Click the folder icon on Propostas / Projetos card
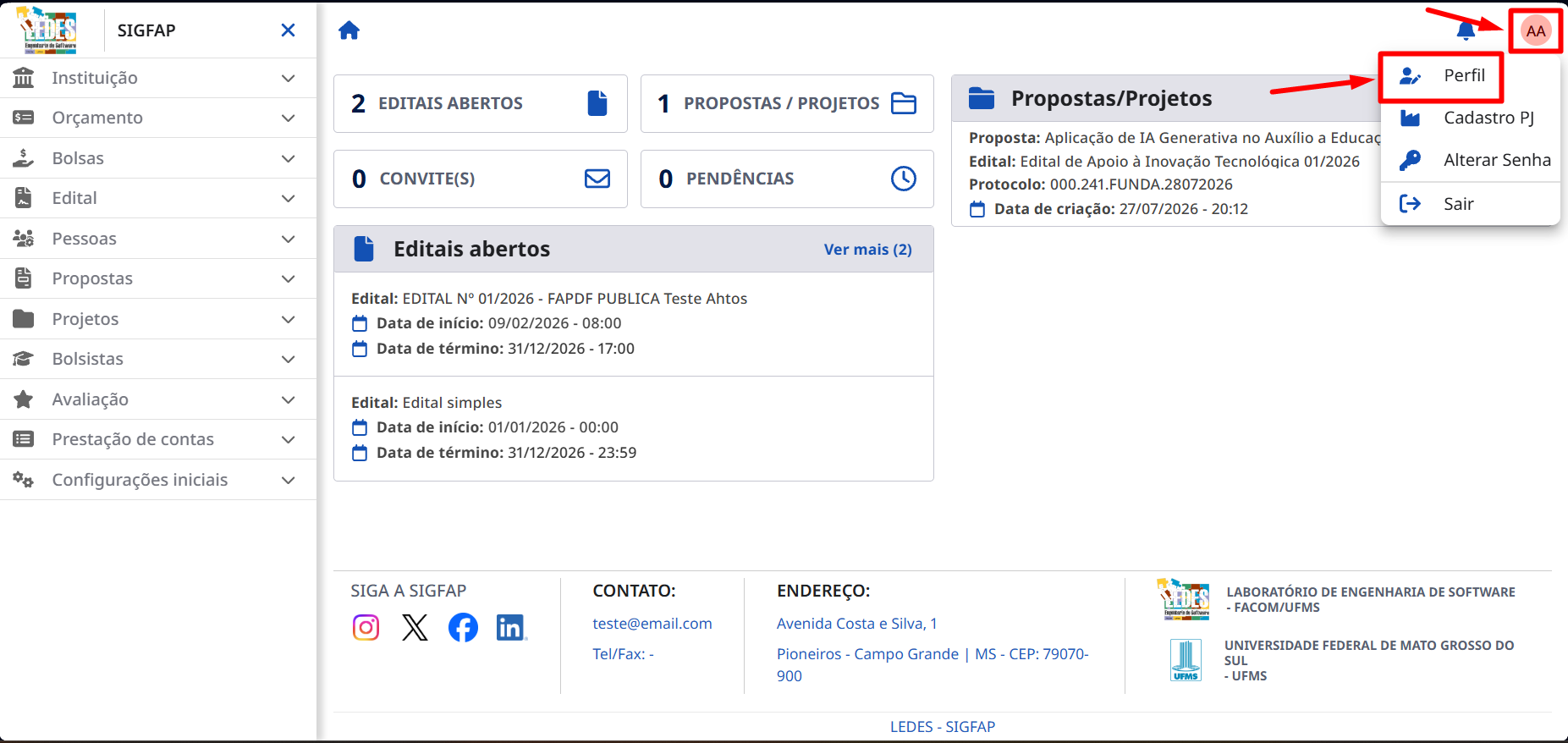1568x743 pixels. coord(904,103)
